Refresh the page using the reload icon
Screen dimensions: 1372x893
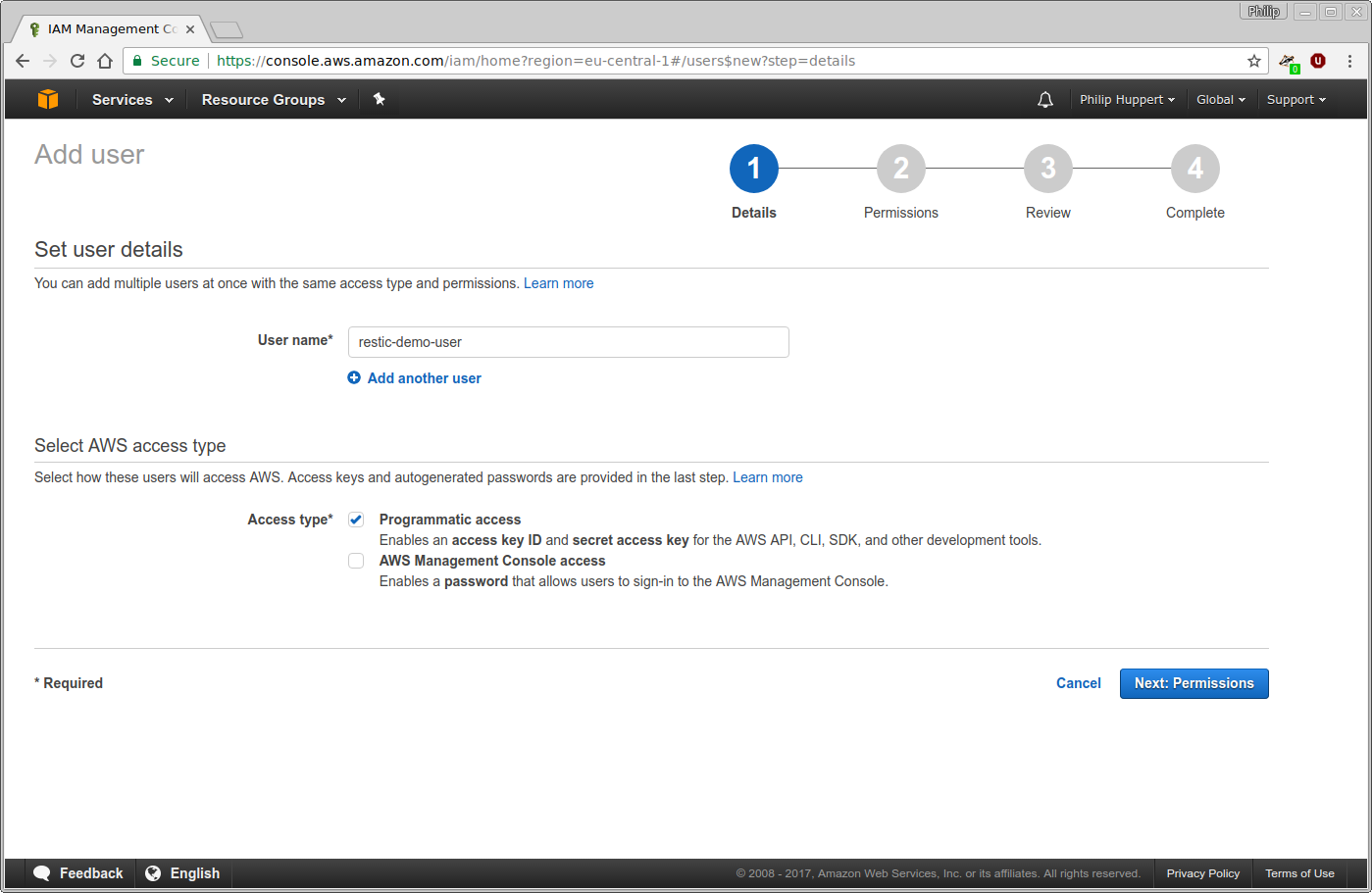(77, 60)
